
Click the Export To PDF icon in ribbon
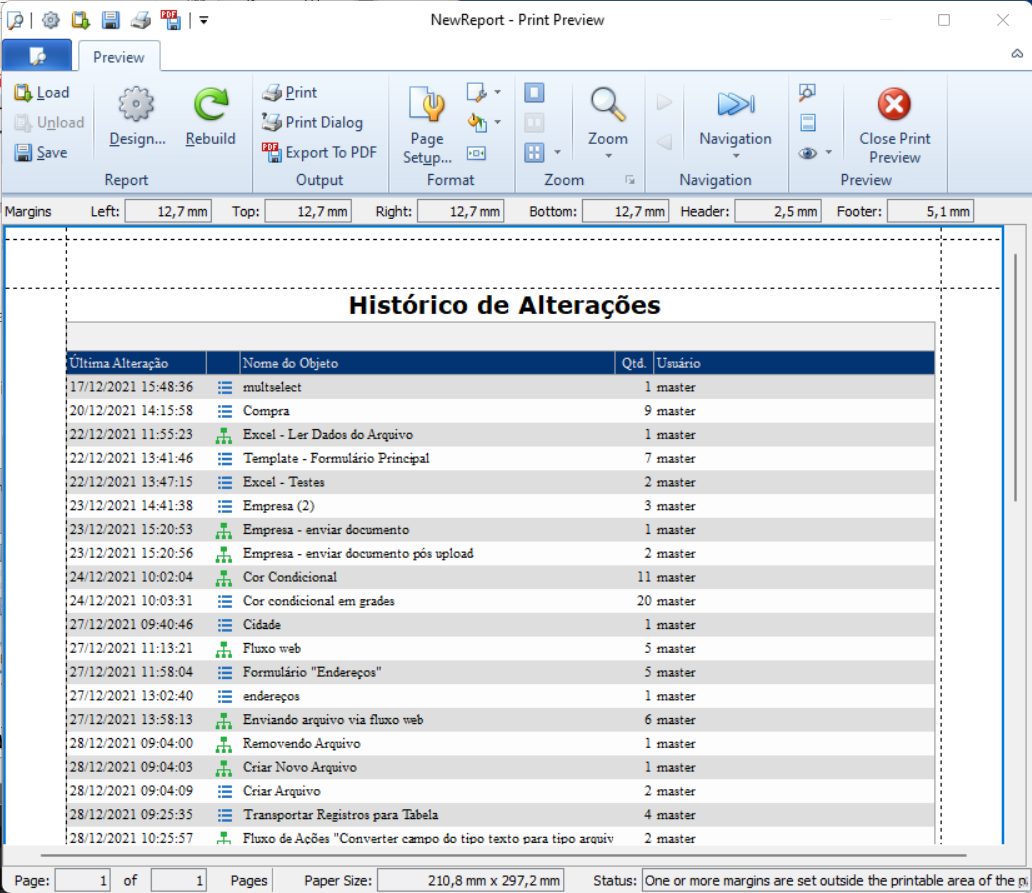(272, 153)
